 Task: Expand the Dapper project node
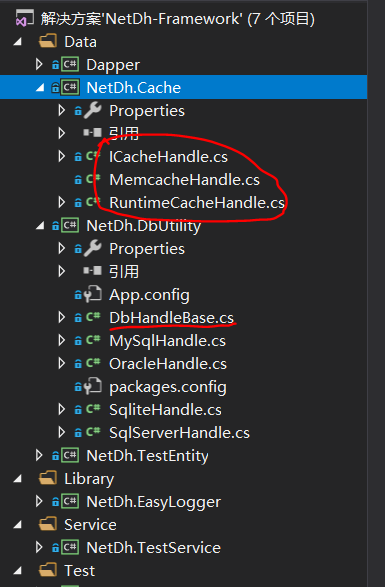(39, 64)
